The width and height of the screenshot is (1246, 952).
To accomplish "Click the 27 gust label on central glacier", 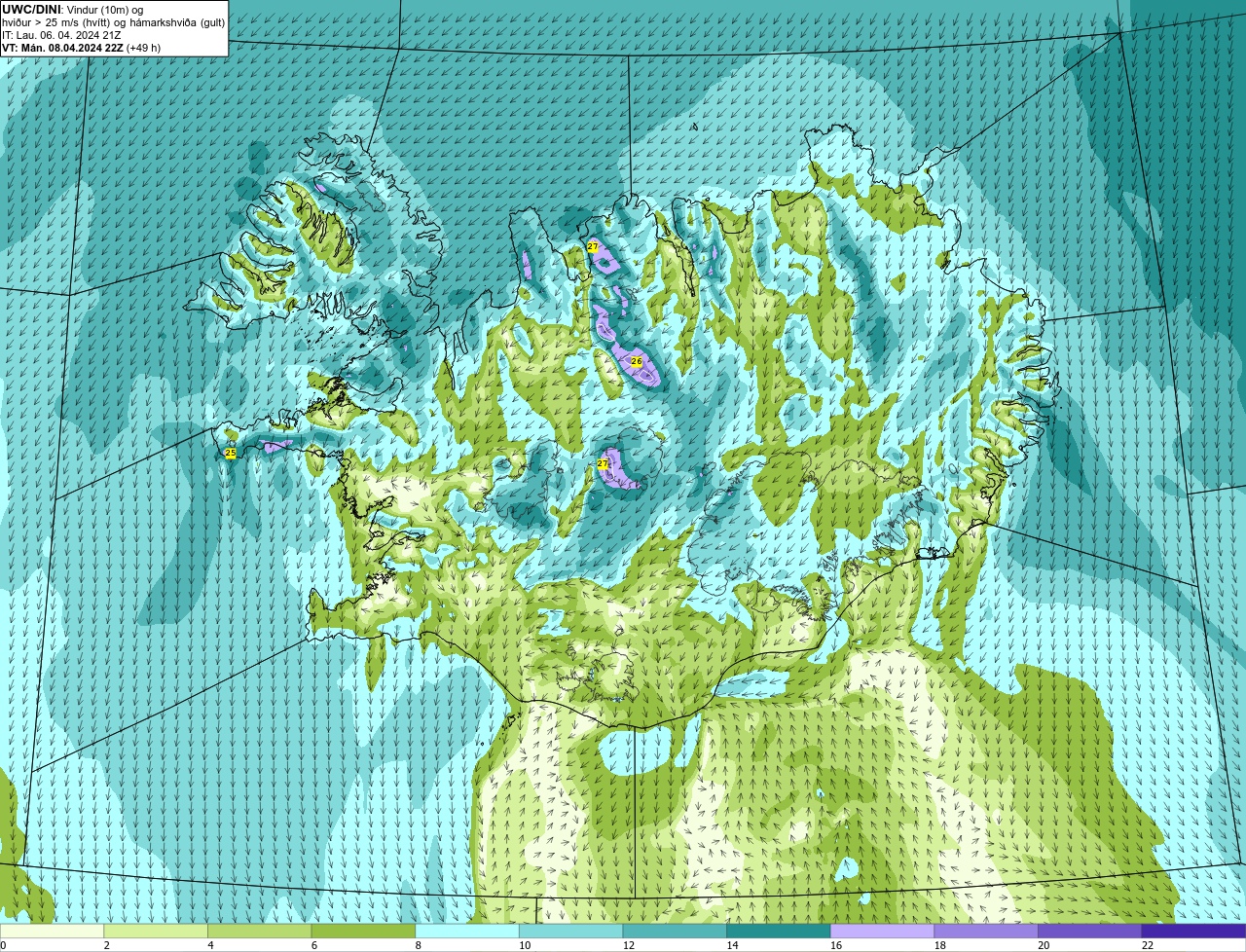I will click(x=604, y=463).
